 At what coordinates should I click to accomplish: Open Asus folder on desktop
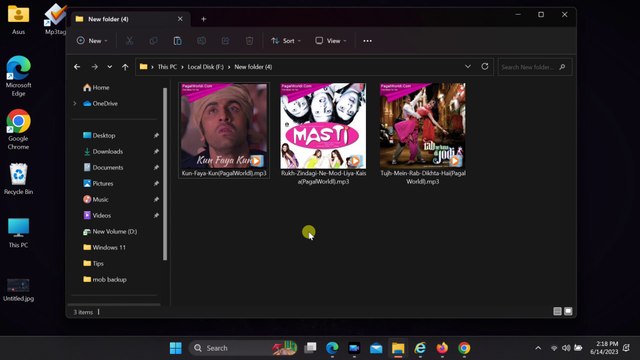pyautogui.click(x=18, y=20)
